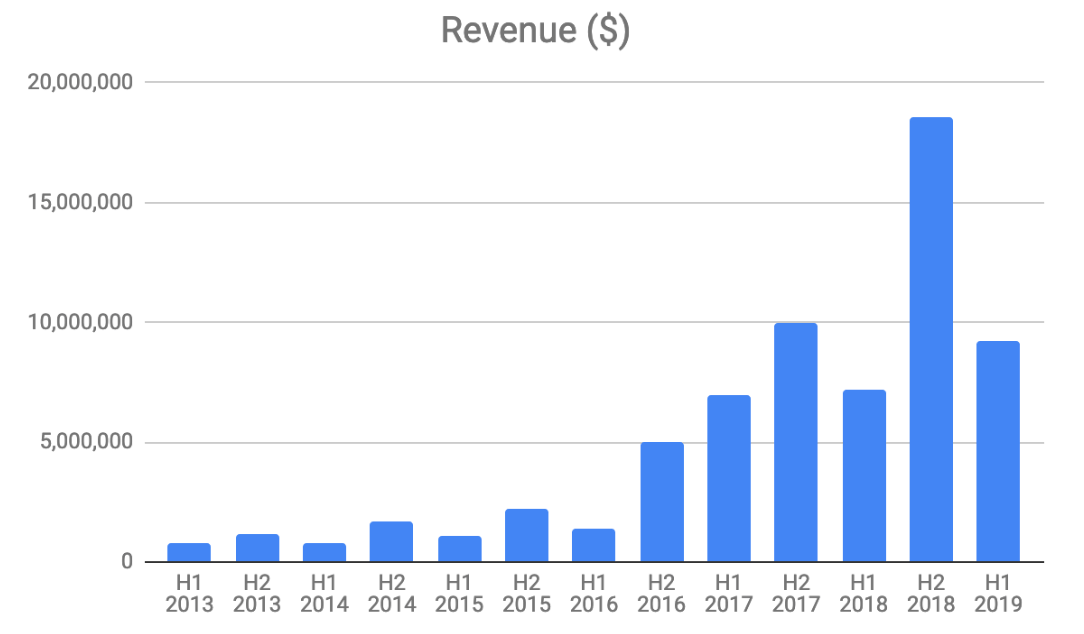This screenshot has width=1084, height=634.
Task: Select the H1 2016 bar
Action: coord(594,546)
